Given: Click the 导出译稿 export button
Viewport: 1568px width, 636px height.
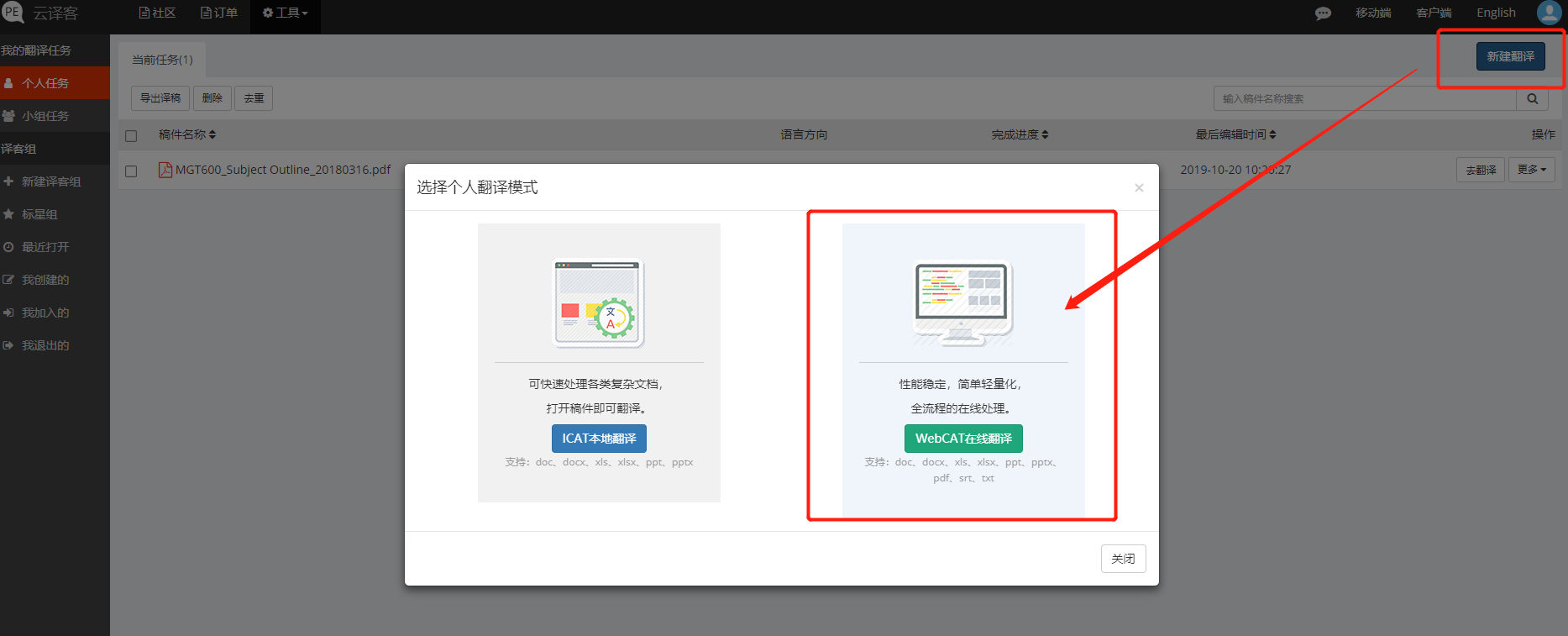Looking at the screenshot, I should [x=160, y=98].
